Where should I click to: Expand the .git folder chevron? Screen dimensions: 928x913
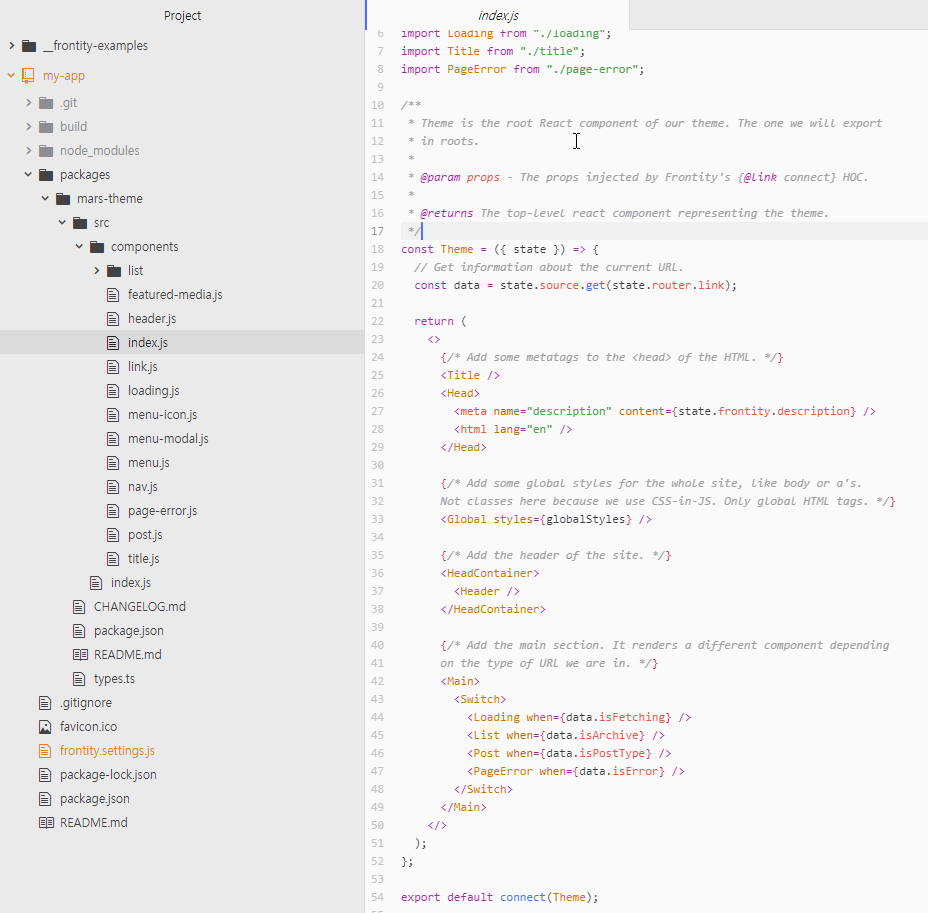coord(28,103)
